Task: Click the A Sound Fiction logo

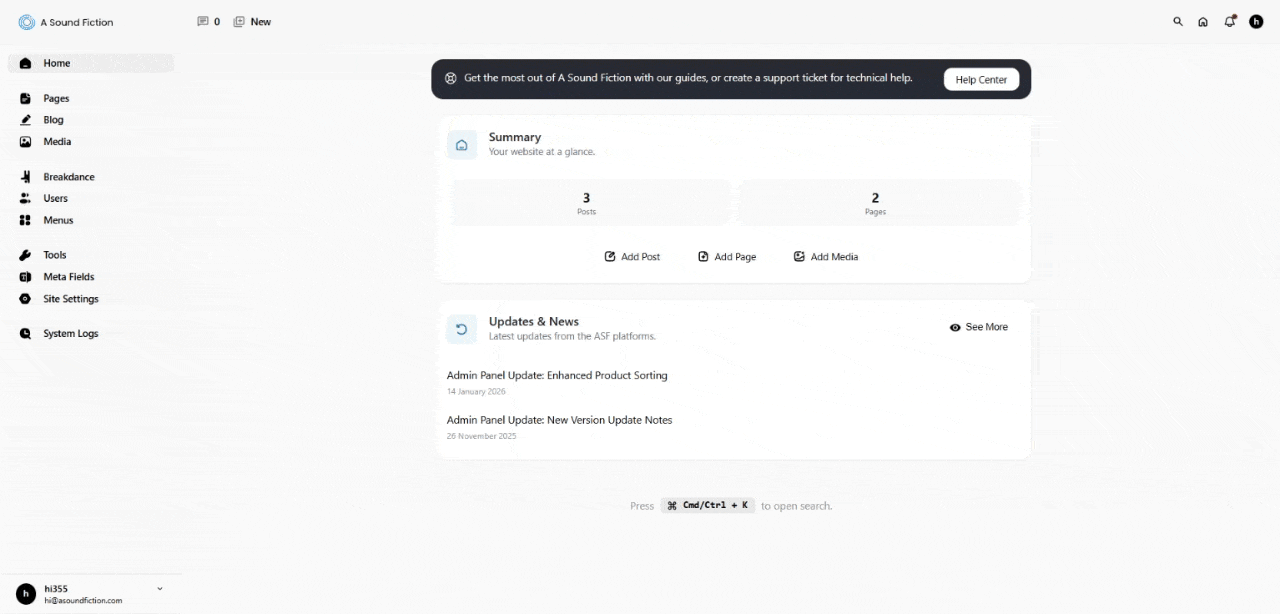Action: 27,22
